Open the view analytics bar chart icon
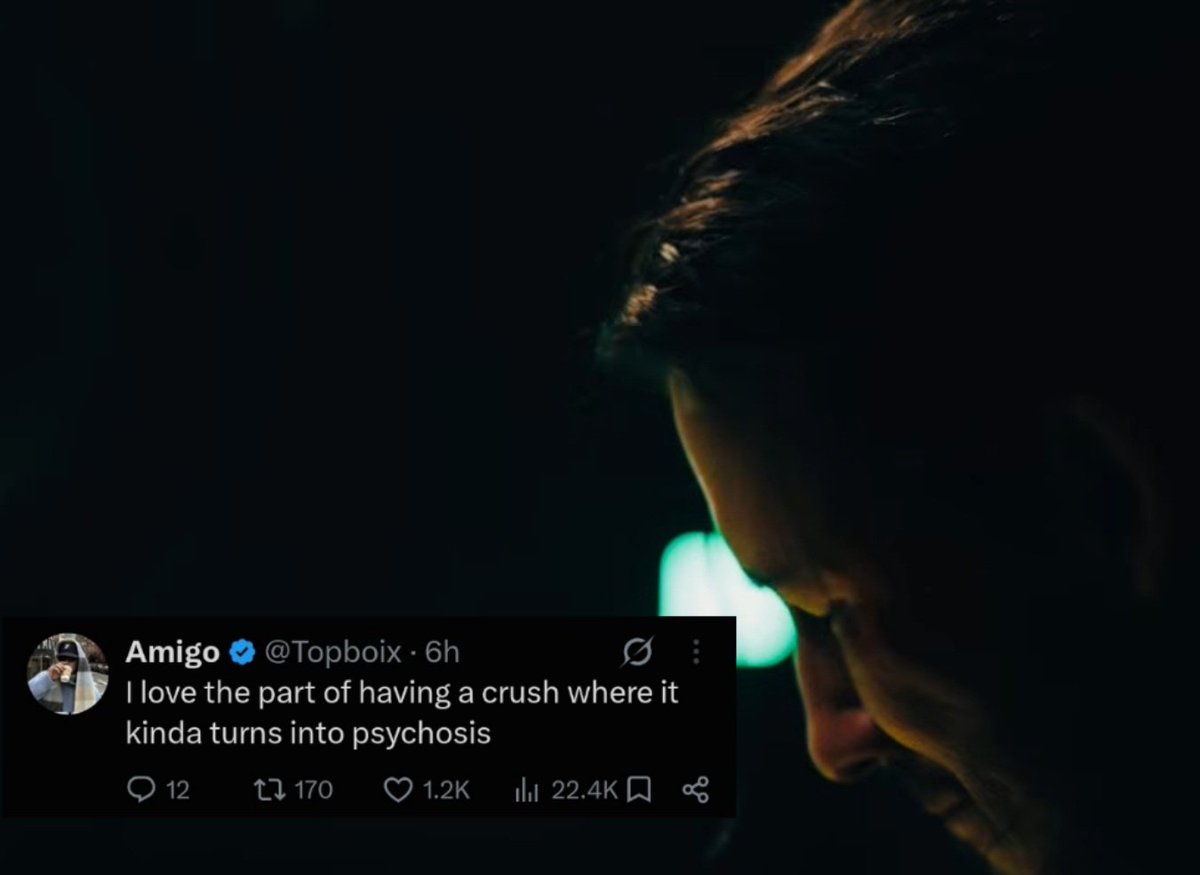1200x875 pixels. [527, 790]
